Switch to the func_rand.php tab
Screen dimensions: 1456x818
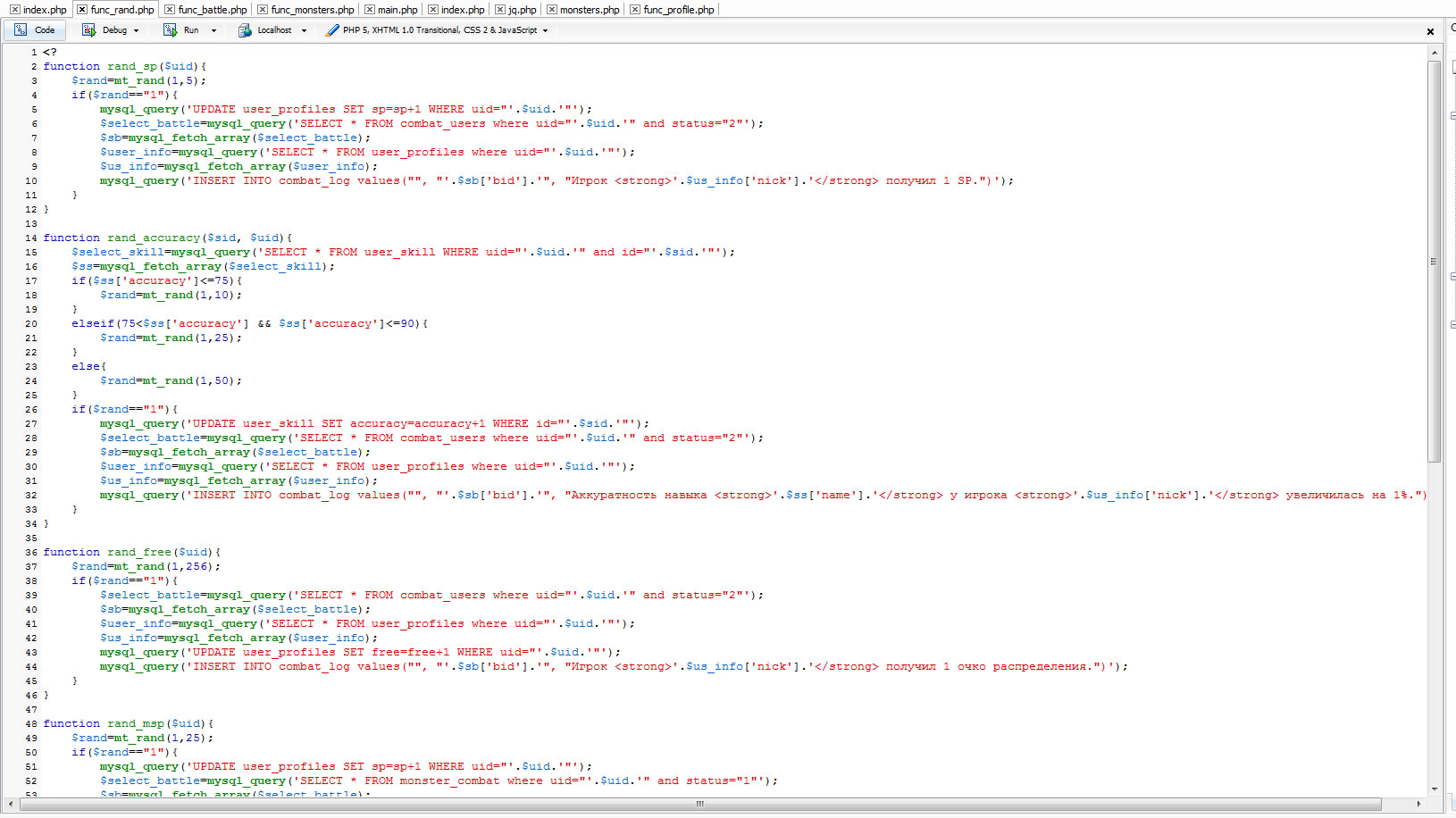[122, 10]
